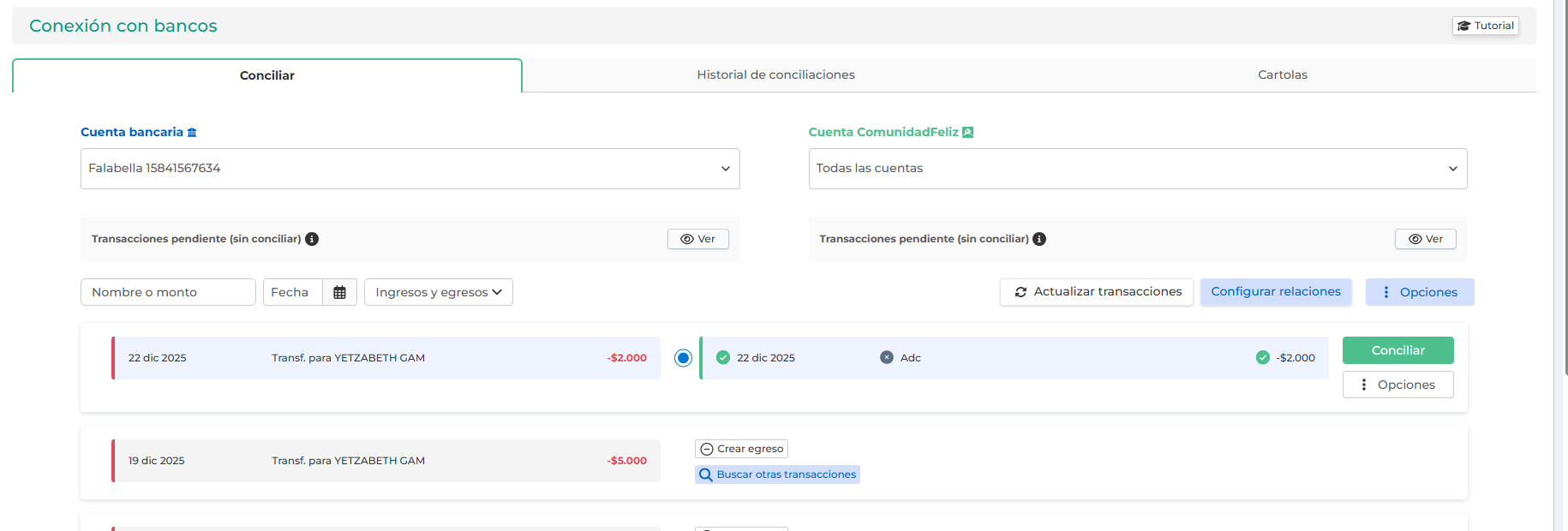The height and width of the screenshot is (531, 1568).
Task: Show ComunidadFeliz pending transactions with Ver
Action: click(x=1425, y=239)
